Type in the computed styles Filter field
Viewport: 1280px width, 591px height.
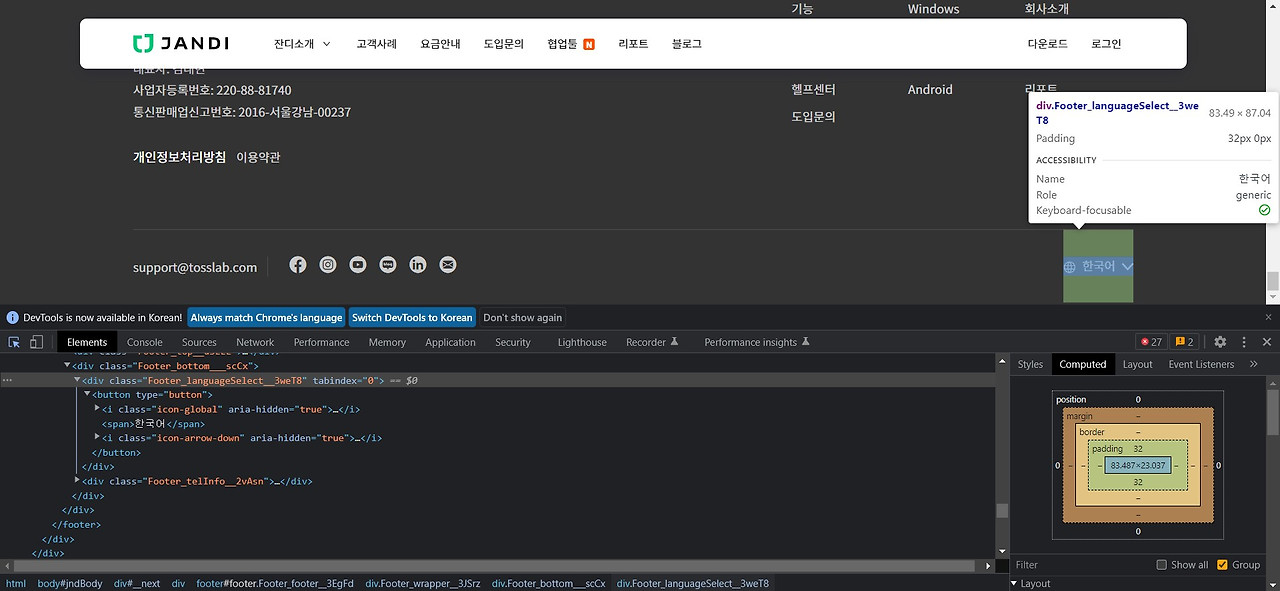point(1080,565)
